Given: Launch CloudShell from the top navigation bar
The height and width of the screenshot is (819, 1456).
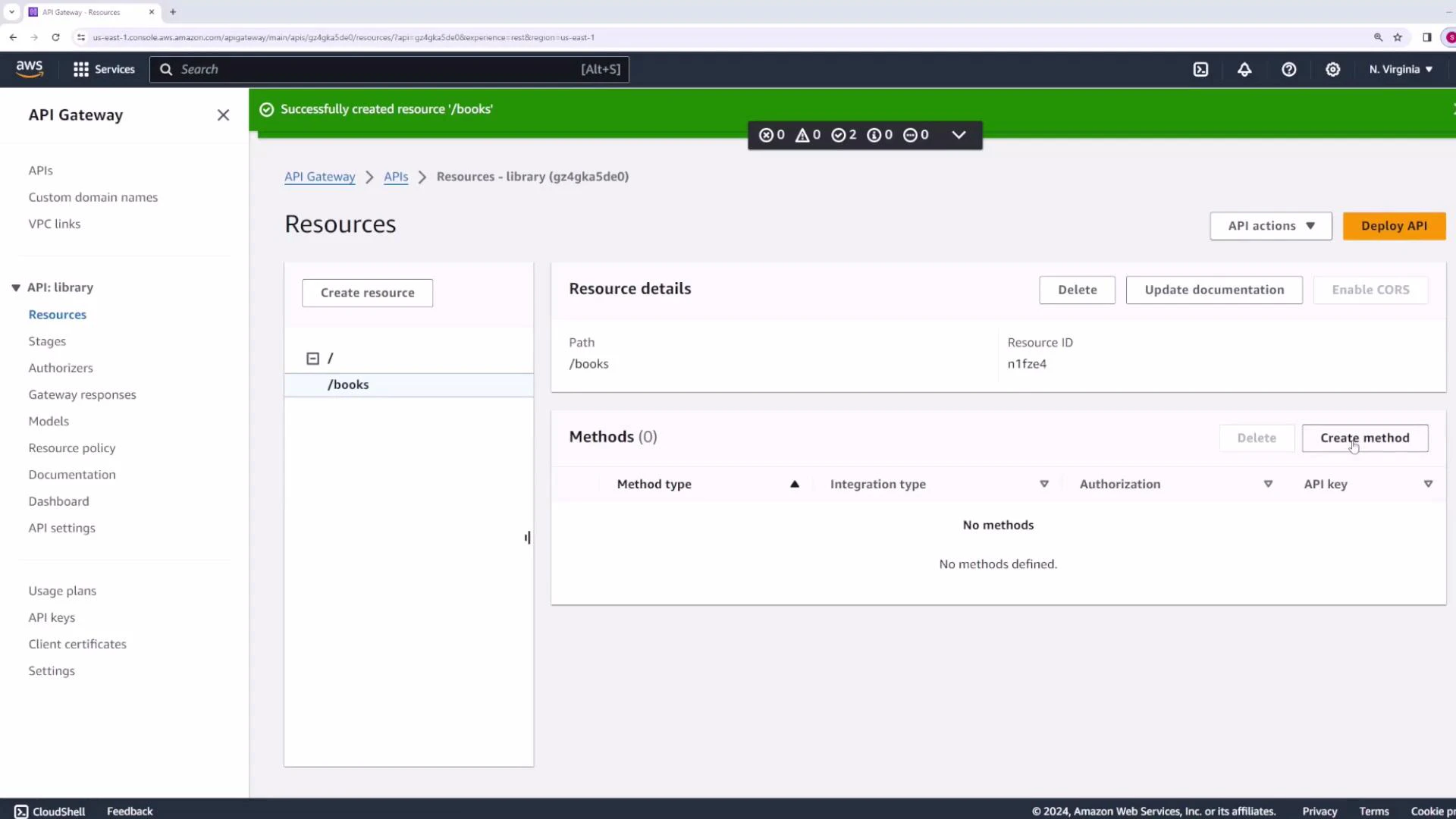Looking at the screenshot, I should coord(1201,69).
